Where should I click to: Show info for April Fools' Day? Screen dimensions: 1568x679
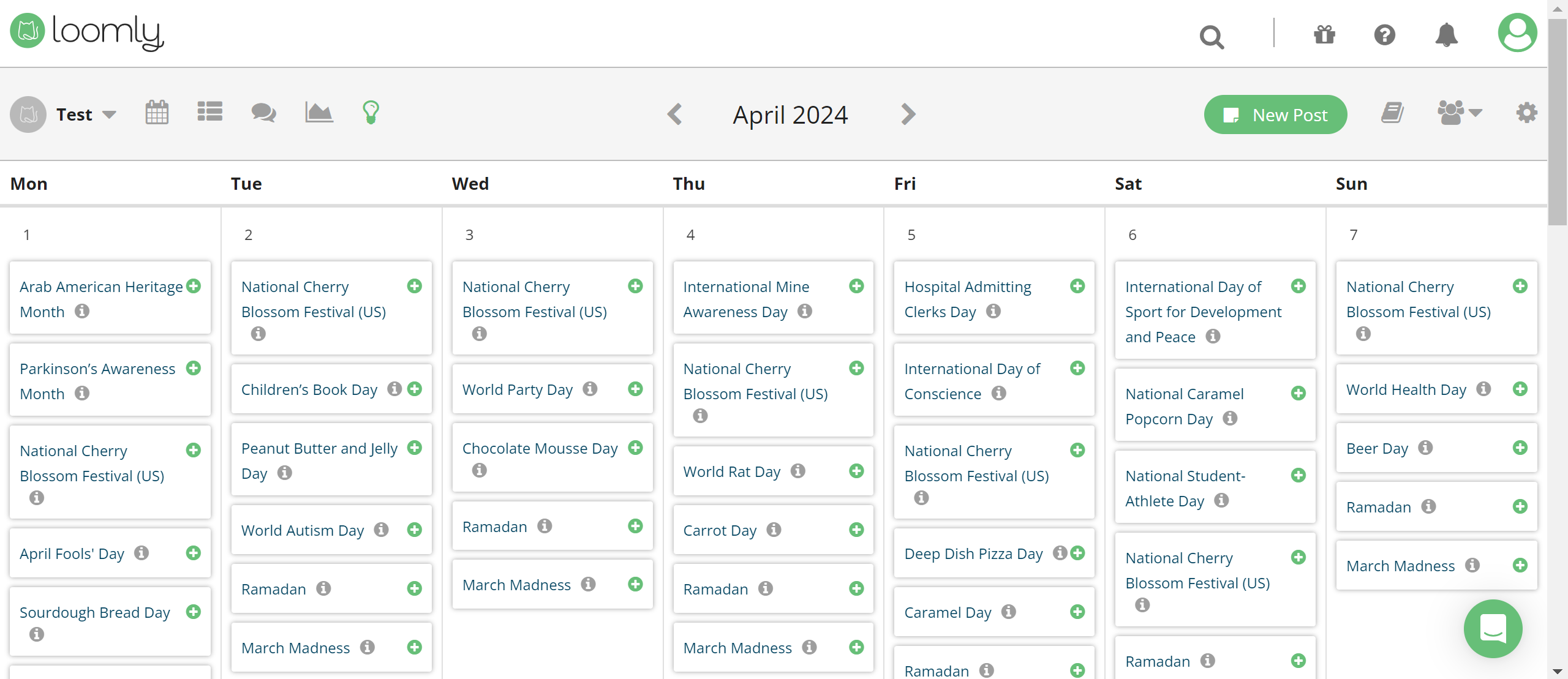pos(141,553)
